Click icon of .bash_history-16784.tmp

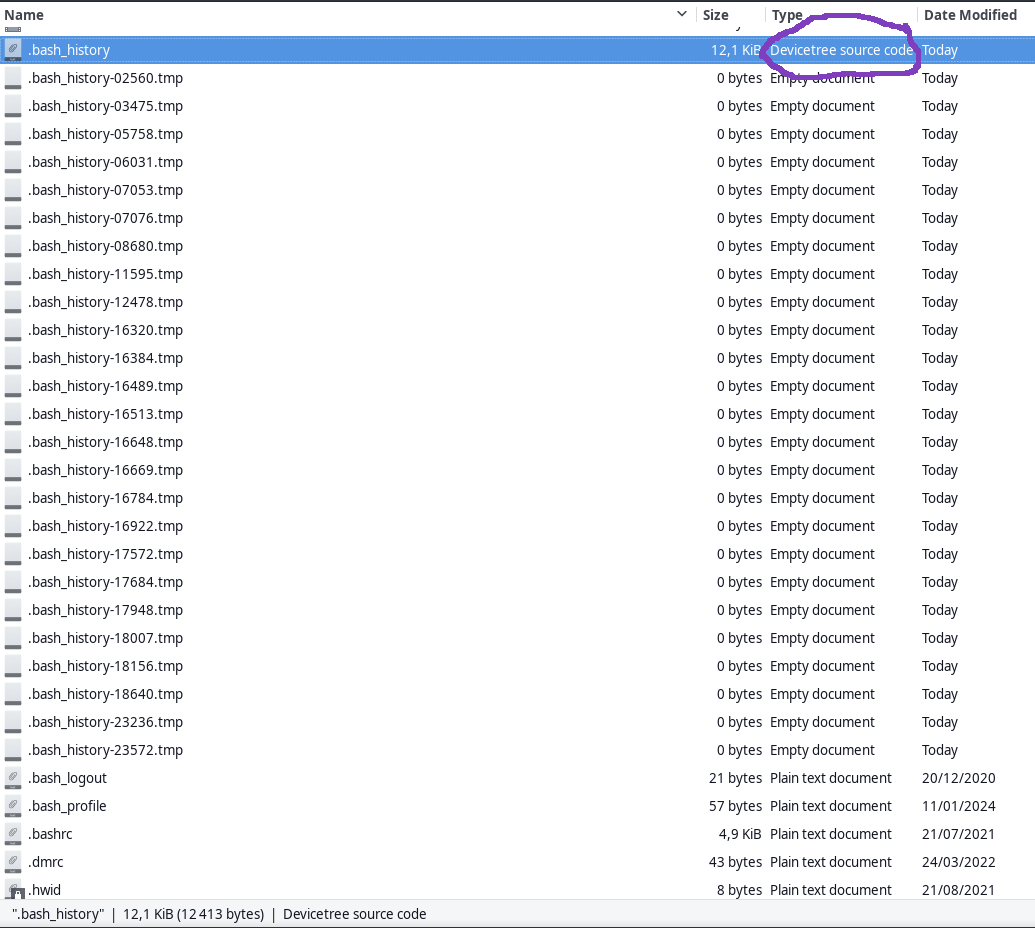pos(13,498)
